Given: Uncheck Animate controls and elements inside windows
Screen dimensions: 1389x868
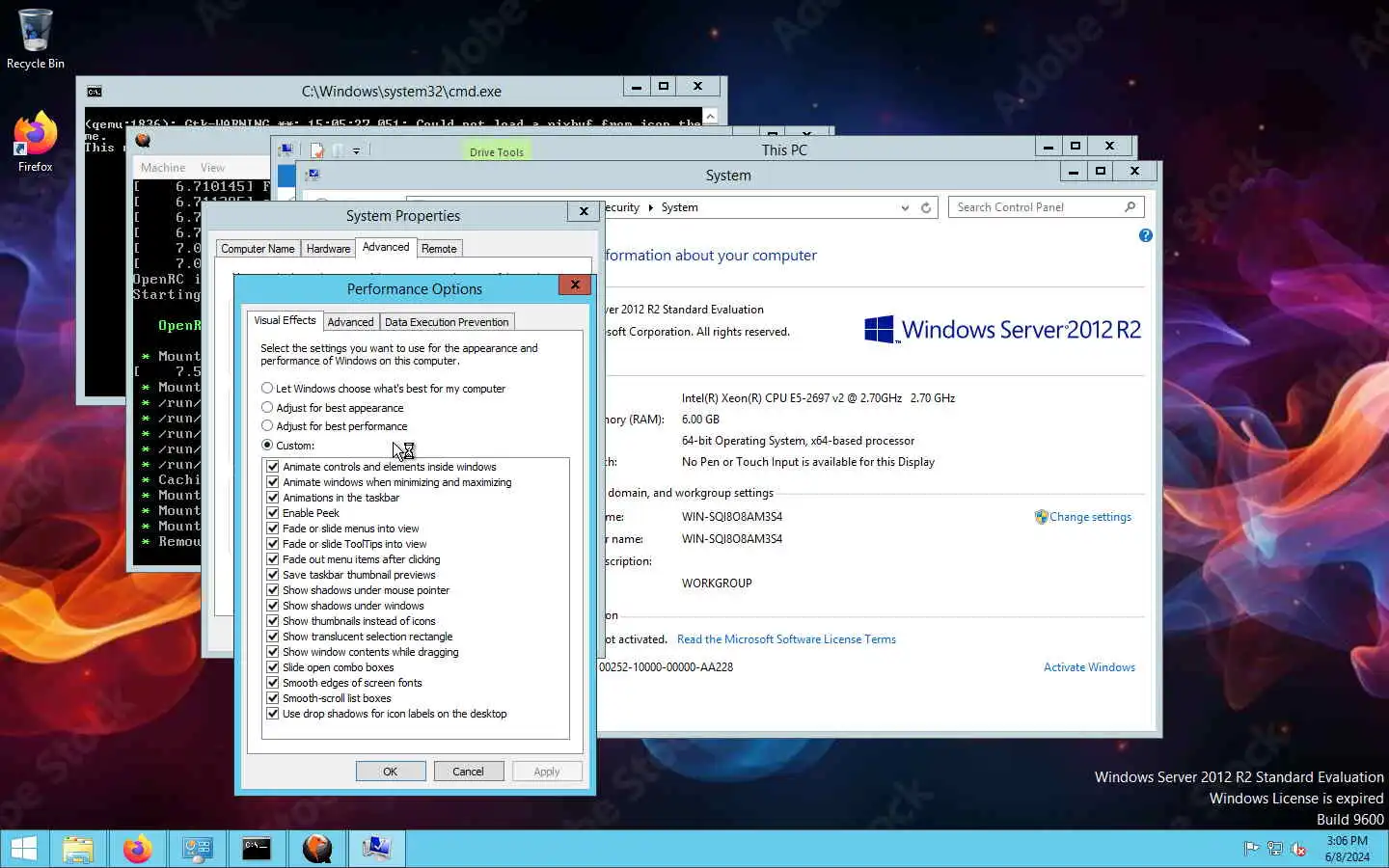Looking at the screenshot, I should click(x=273, y=467).
